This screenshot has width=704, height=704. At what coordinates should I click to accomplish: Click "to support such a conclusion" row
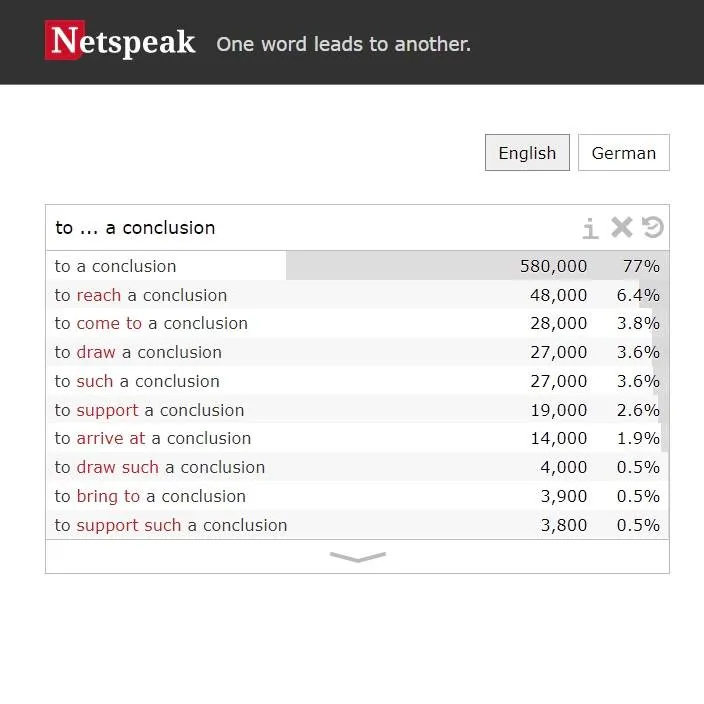click(171, 525)
